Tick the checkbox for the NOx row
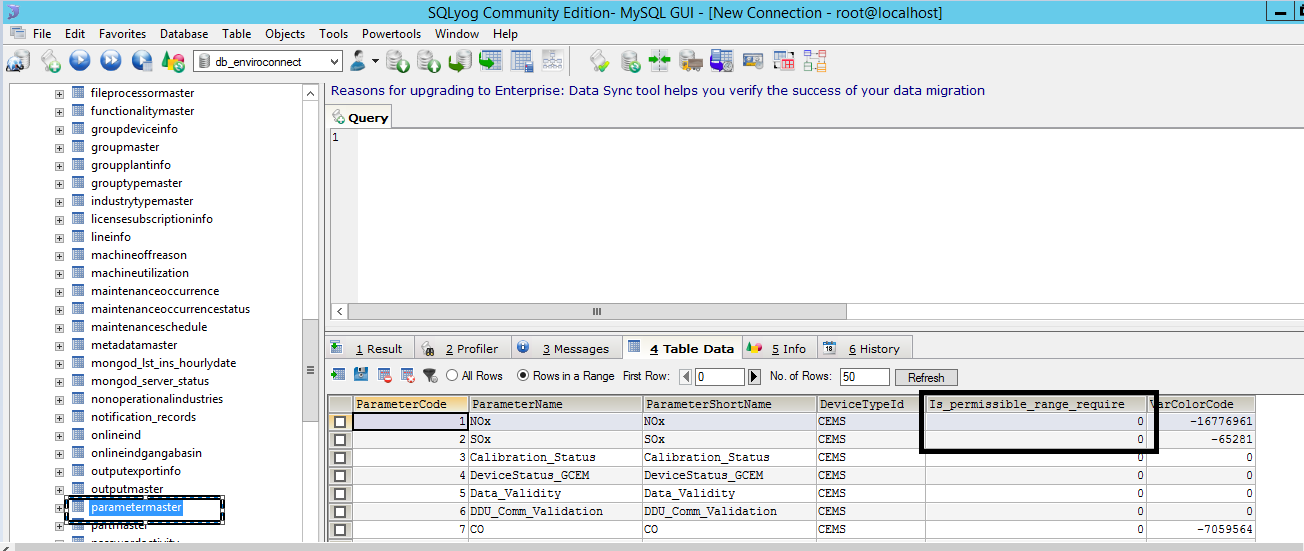The height and width of the screenshot is (551, 1304). tap(340, 422)
